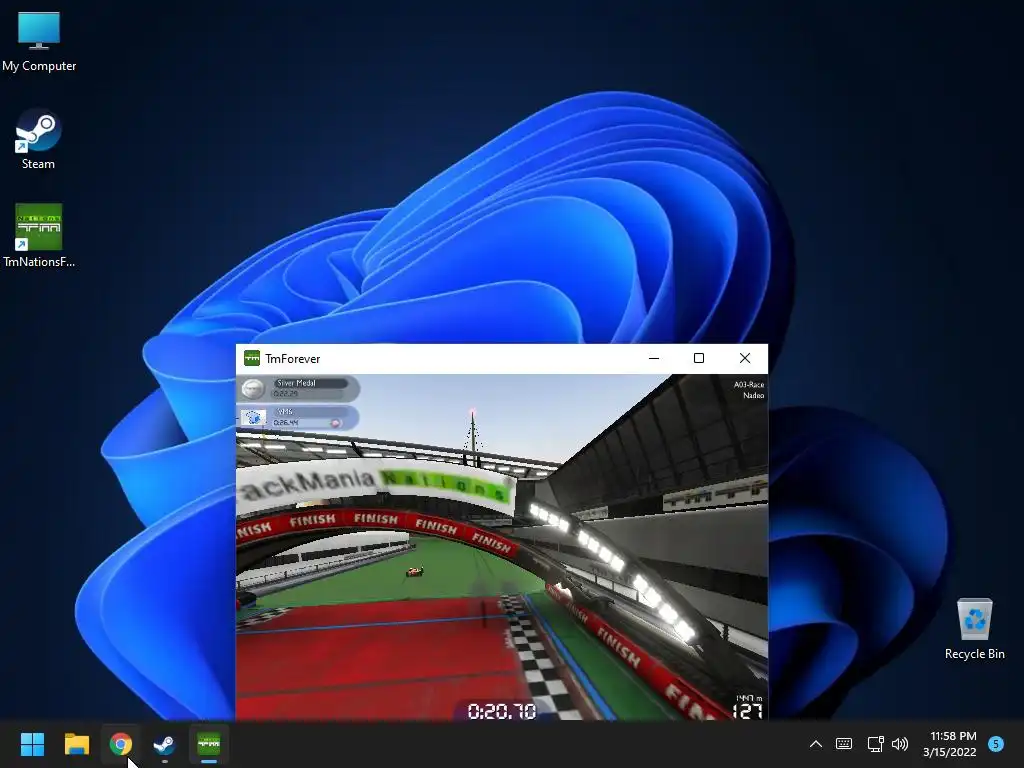
Task: Click the Silver Medal panel in game
Action: point(298,389)
